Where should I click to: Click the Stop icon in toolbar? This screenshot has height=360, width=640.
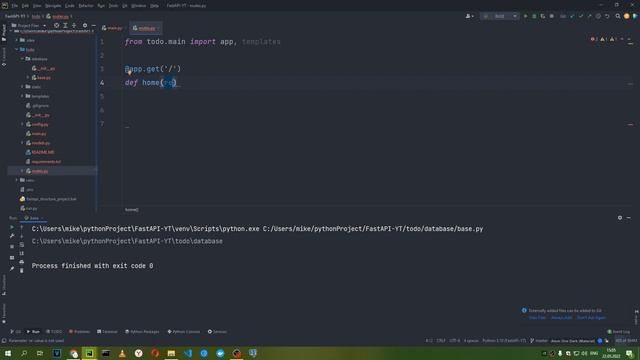coord(551,16)
